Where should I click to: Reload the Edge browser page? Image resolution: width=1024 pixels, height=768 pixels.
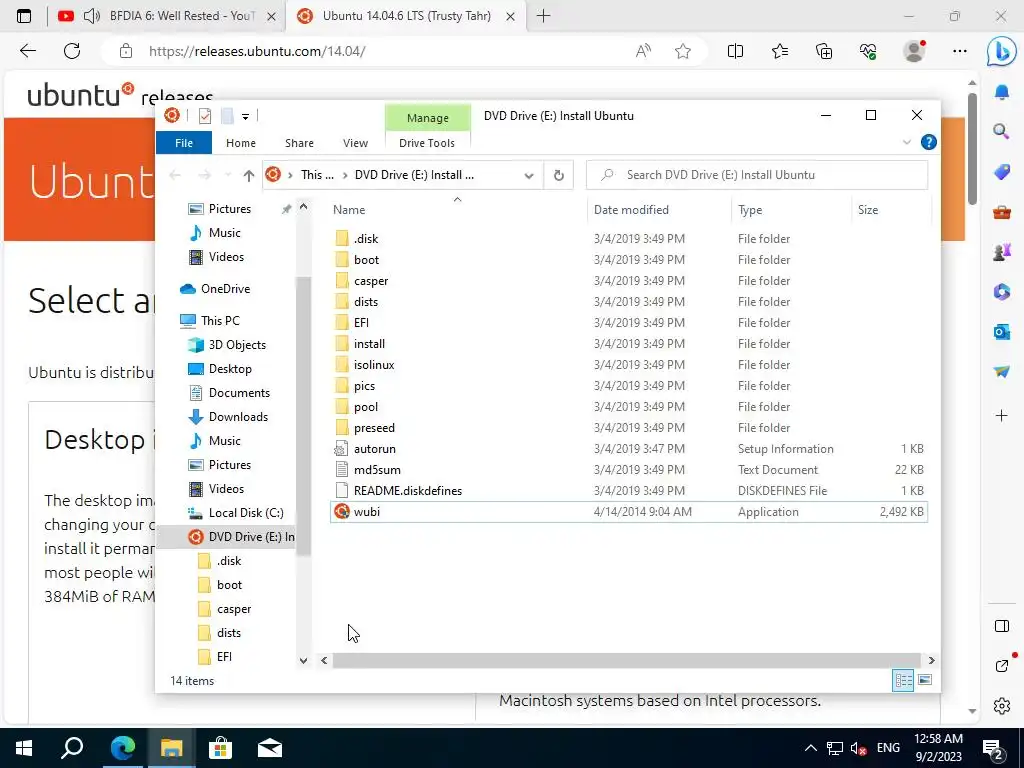(x=72, y=51)
